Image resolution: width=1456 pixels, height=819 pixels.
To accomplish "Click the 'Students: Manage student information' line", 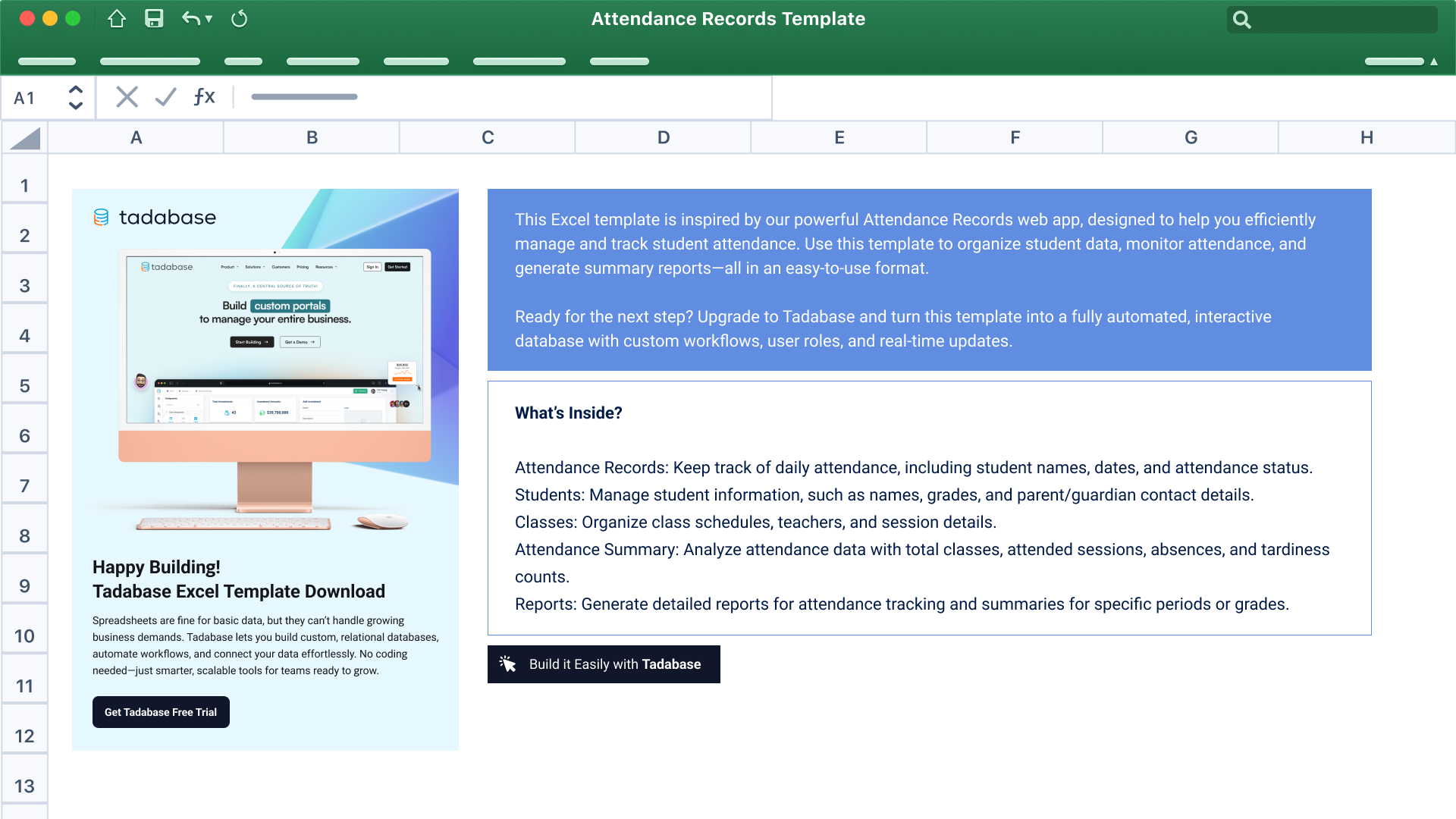I will [x=884, y=495].
